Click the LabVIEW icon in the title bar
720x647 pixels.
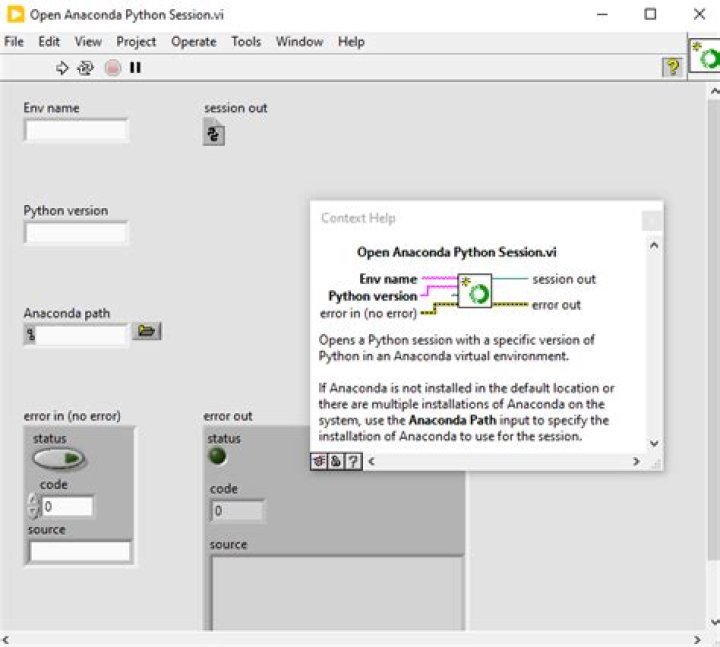tap(15, 14)
